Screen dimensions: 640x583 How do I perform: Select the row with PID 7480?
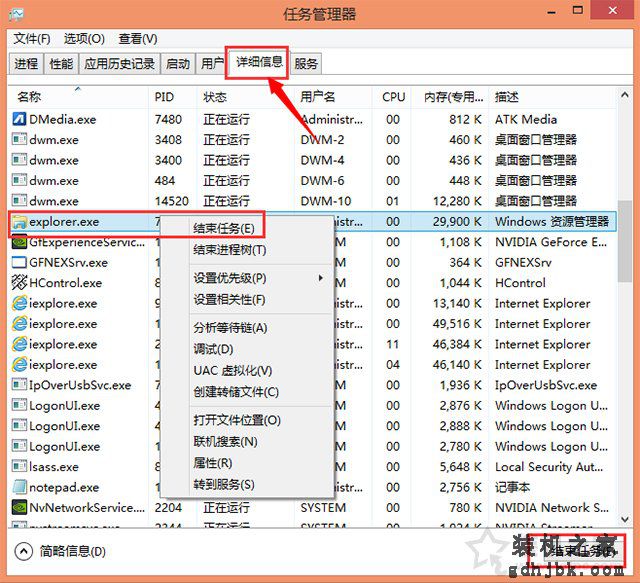(312, 119)
